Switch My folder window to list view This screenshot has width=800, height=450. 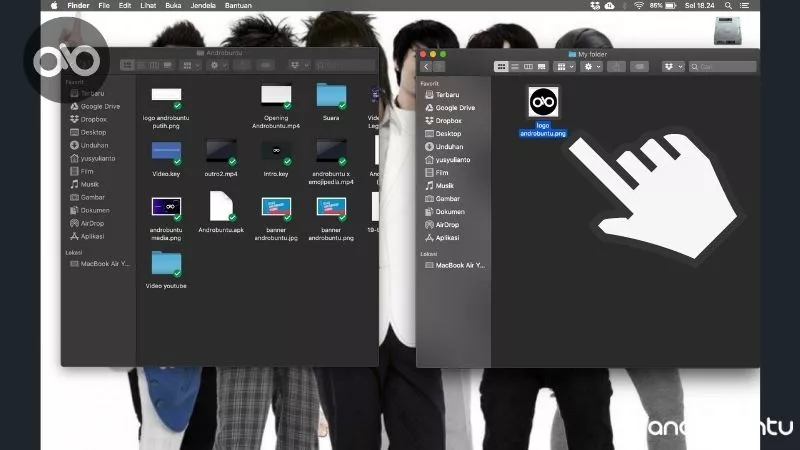pos(515,67)
